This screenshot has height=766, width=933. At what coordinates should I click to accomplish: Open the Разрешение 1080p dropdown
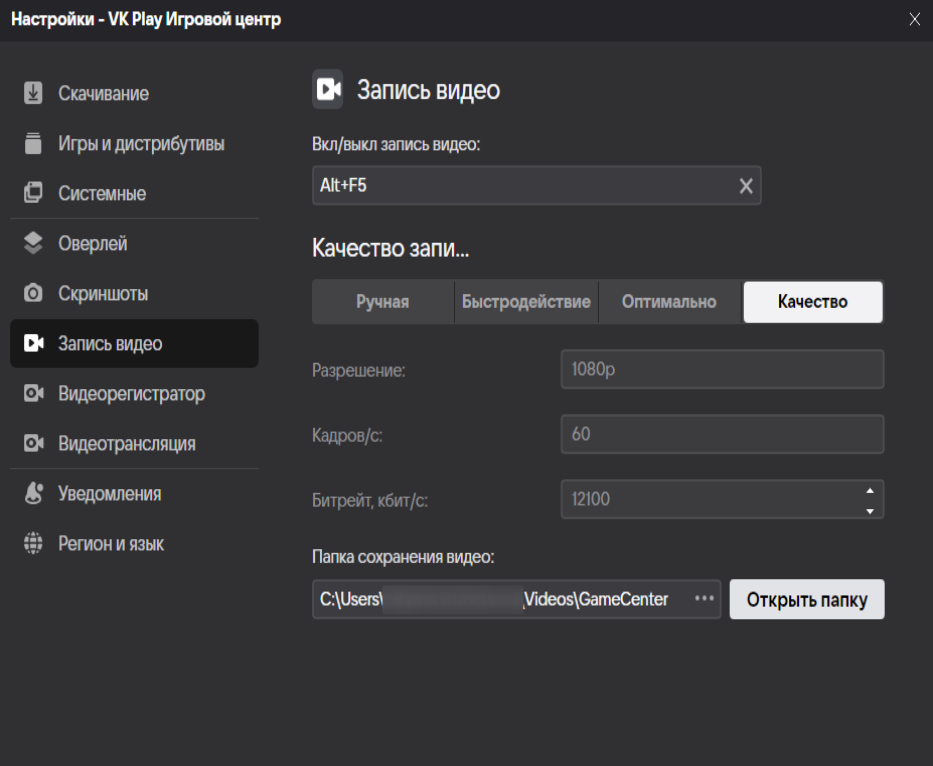pyautogui.click(x=722, y=369)
